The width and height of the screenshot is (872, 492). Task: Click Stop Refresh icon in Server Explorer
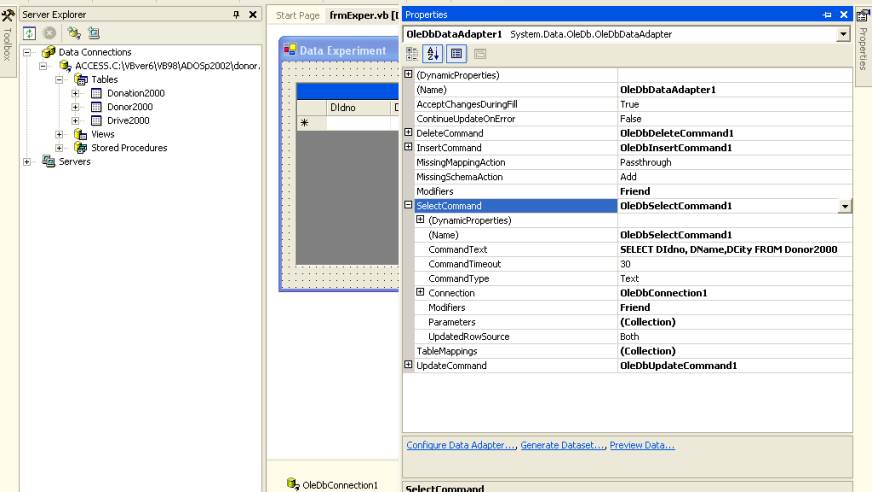click(x=50, y=33)
